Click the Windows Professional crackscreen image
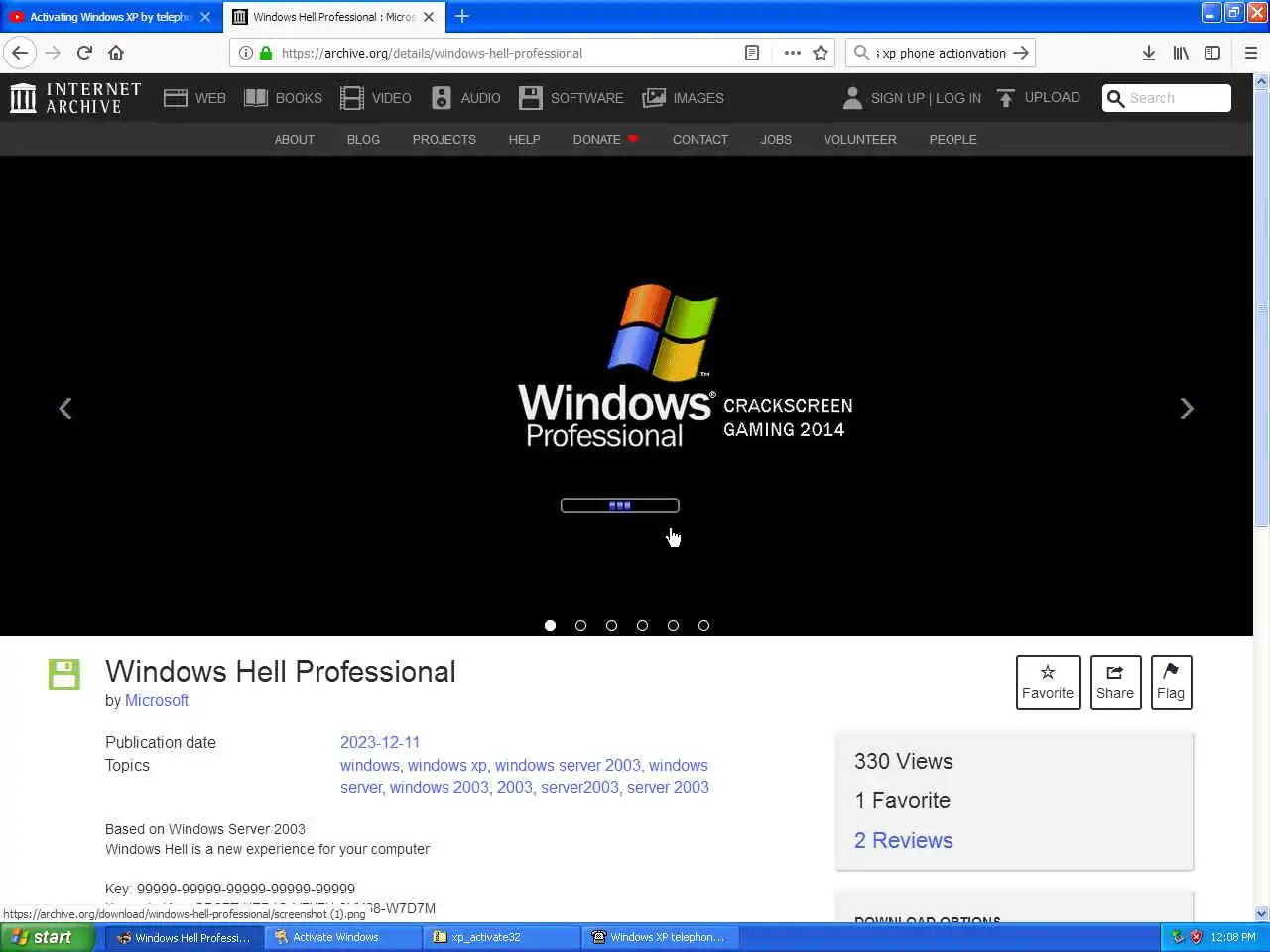 click(x=626, y=396)
